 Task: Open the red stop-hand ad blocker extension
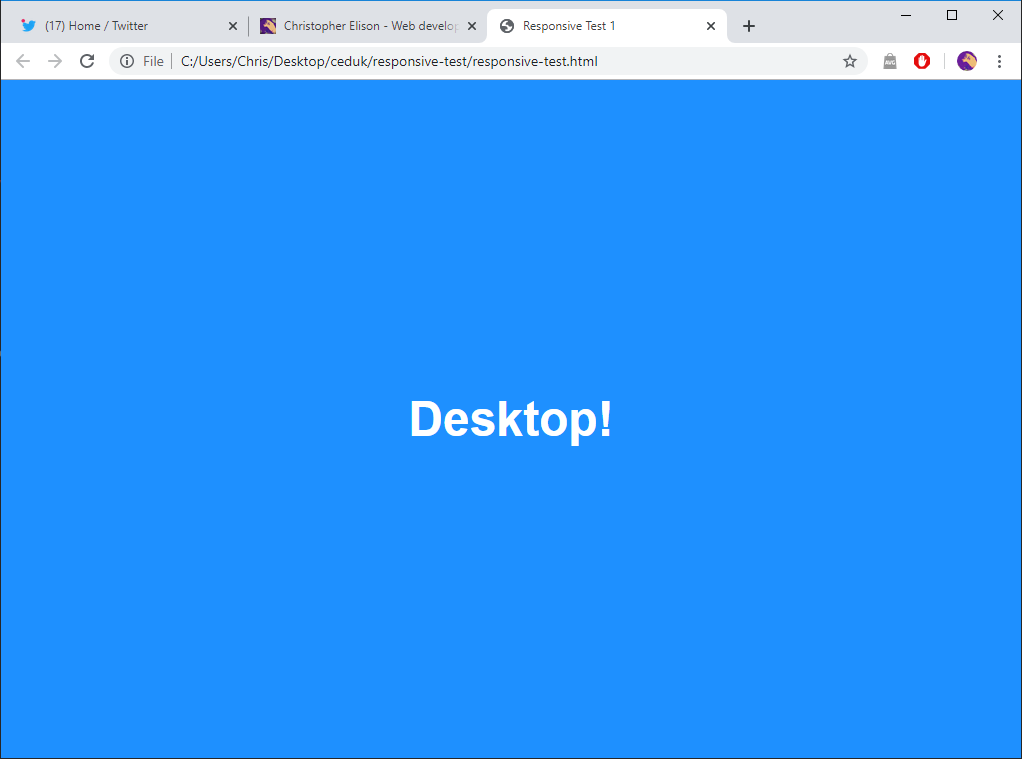click(x=922, y=61)
